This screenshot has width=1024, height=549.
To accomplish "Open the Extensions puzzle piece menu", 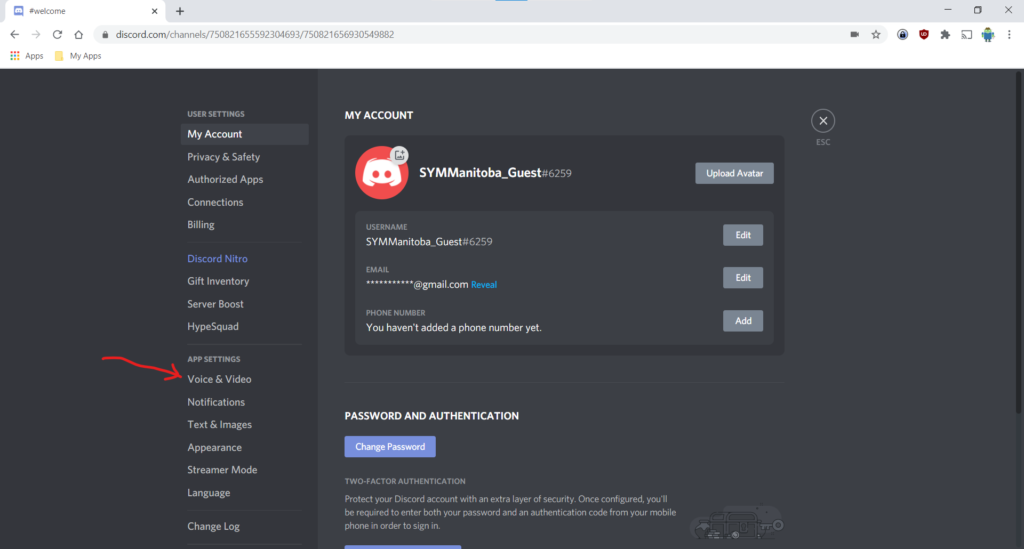I will click(x=945, y=35).
